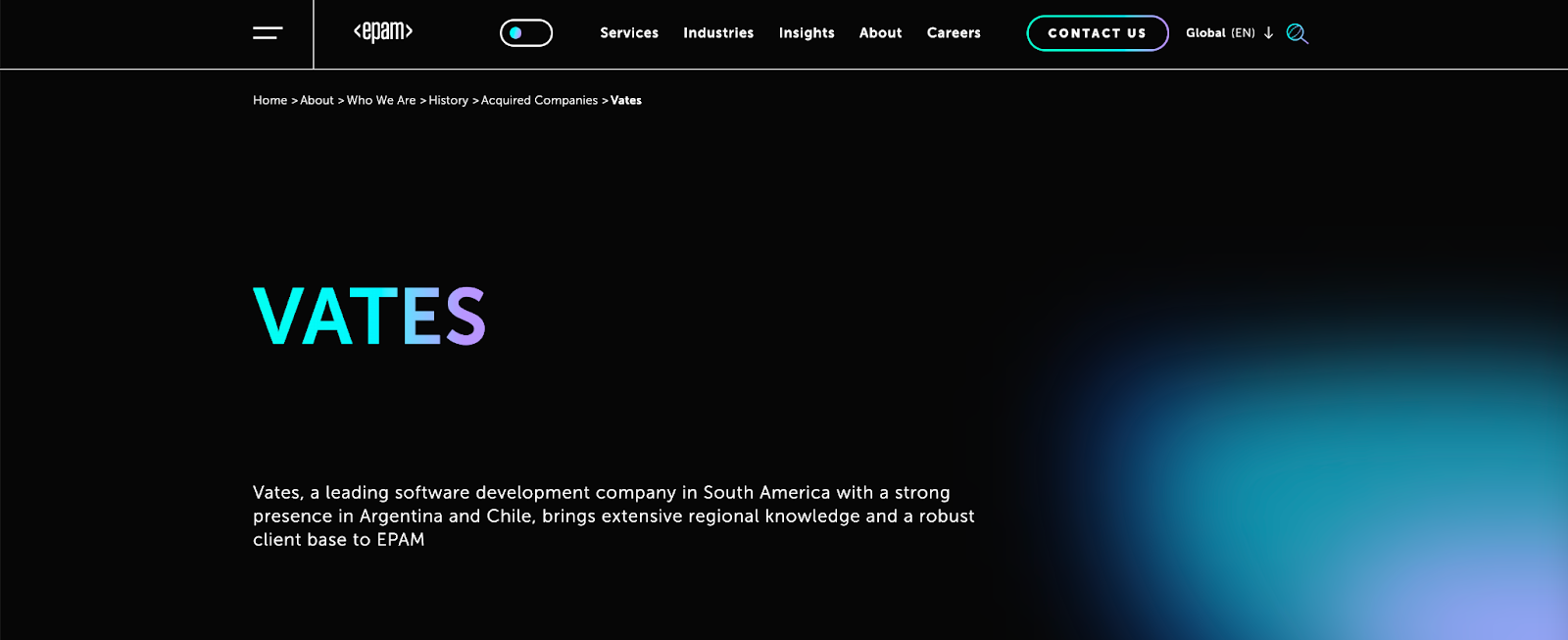This screenshot has width=1568, height=640.
Task: Click the EPAM logo
Action: pos(383,31)
